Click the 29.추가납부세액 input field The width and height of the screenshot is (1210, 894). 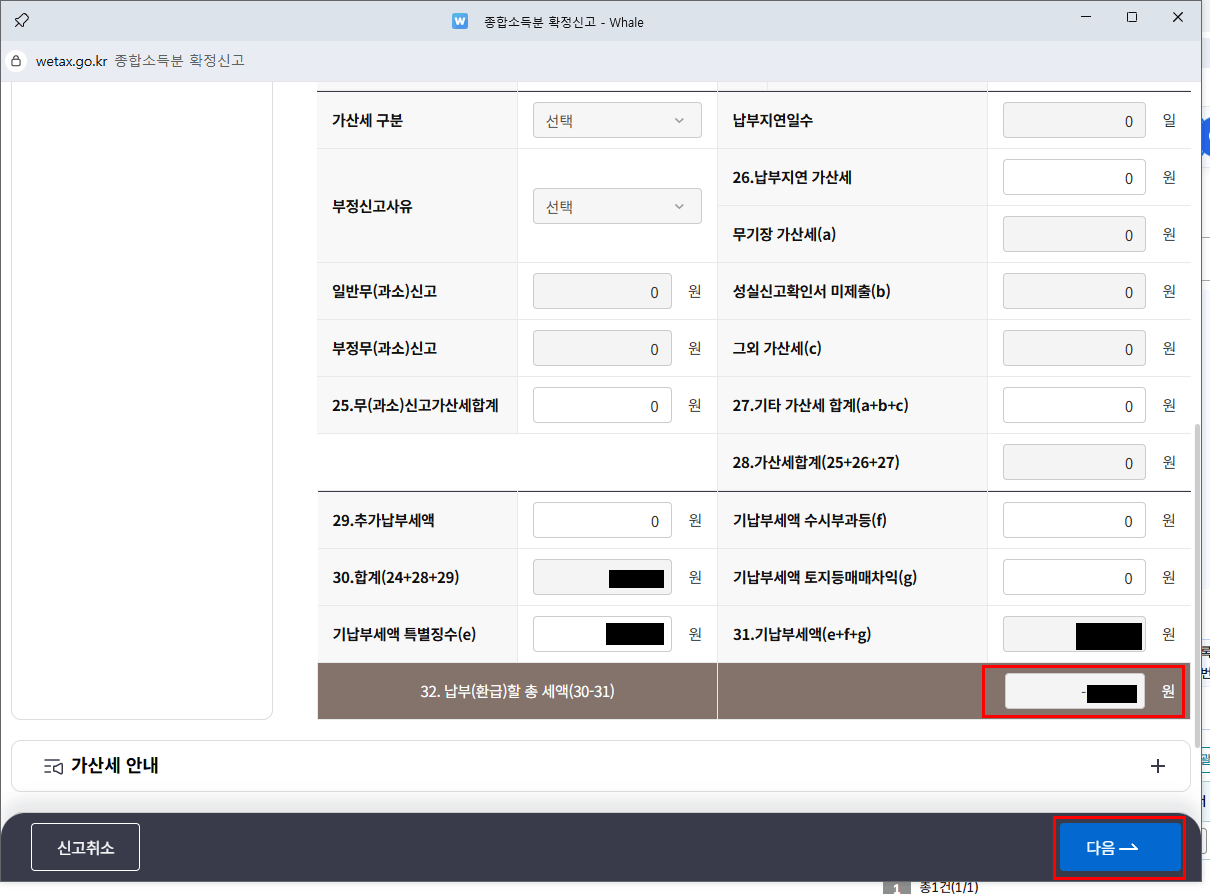tap(602, 521)
